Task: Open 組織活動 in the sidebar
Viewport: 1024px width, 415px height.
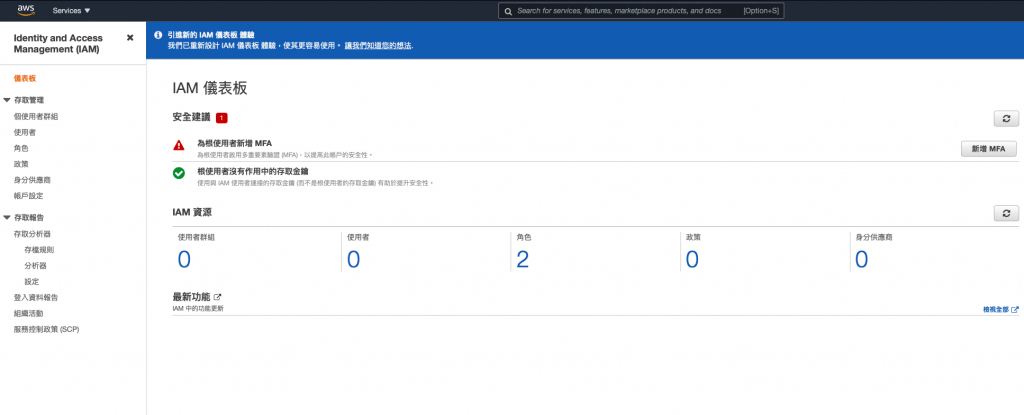Action: (x=29, y=313)
